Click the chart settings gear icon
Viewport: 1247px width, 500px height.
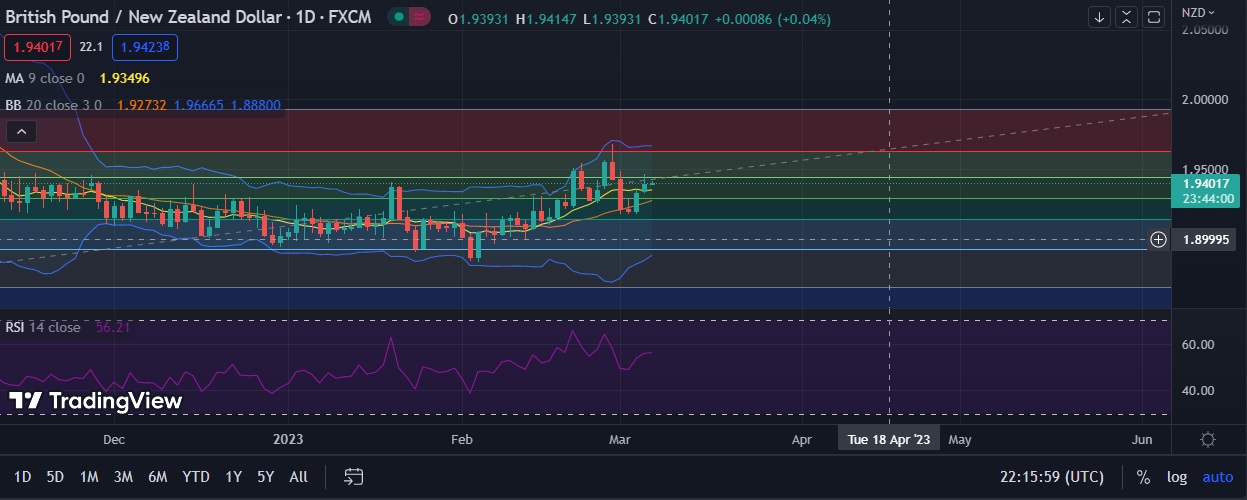pos(1208,439)
